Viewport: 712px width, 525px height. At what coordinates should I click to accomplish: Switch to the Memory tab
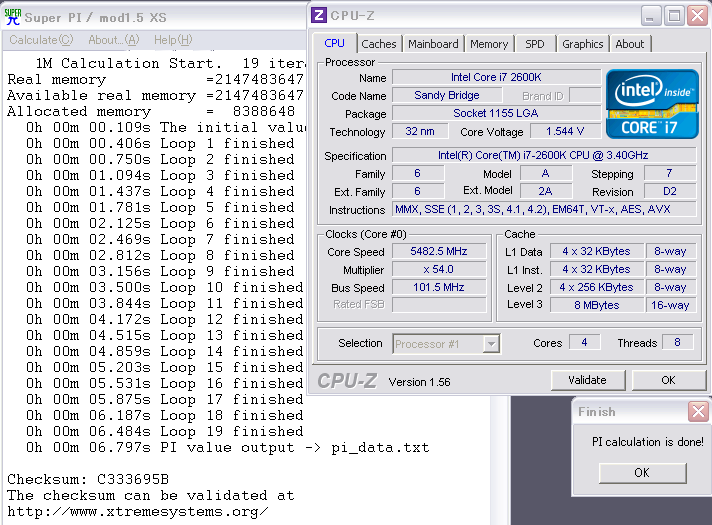point(489,44)
